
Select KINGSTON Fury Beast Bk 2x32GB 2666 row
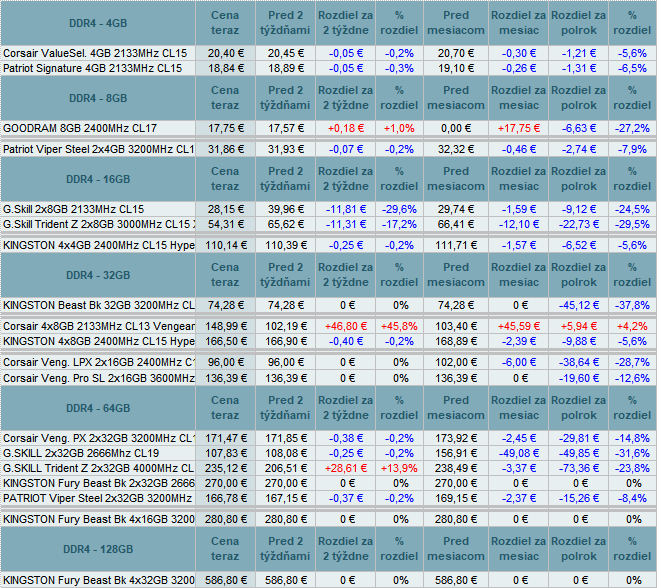point(328,483)
